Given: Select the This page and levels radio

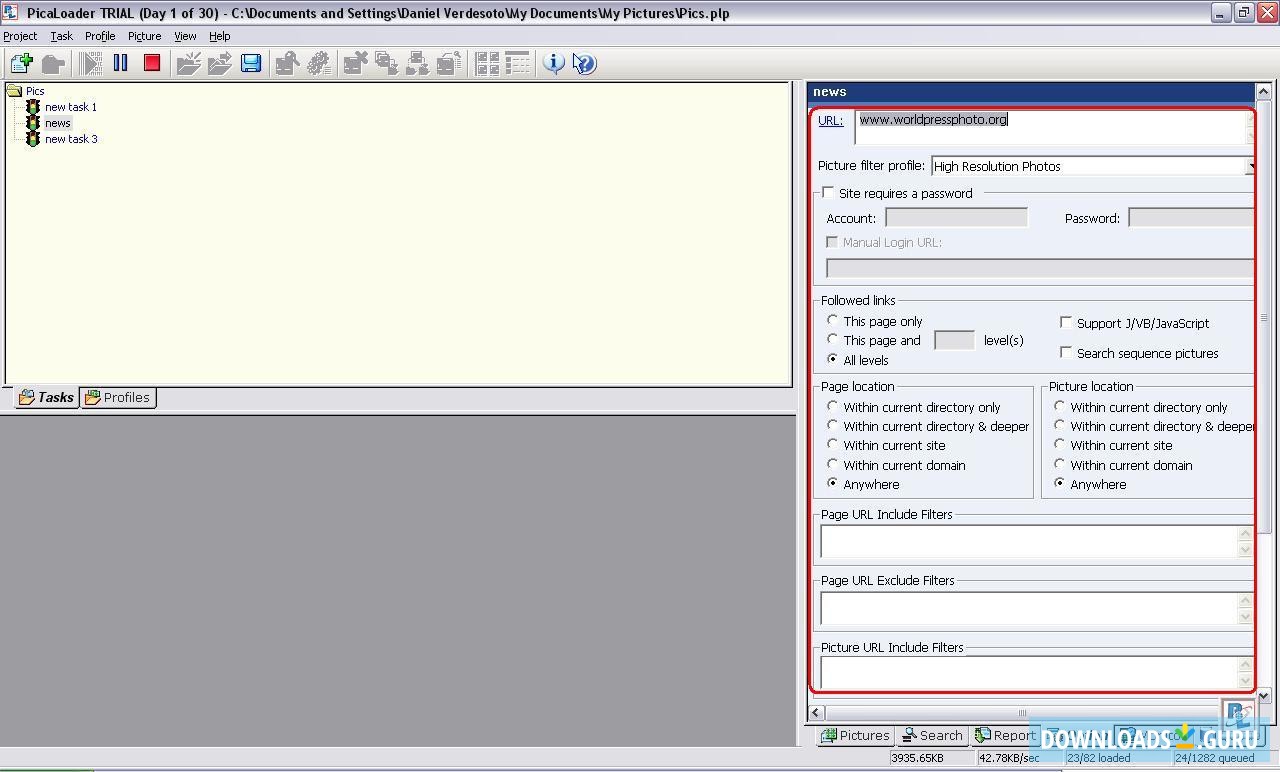Looking at the screenshot, I should (832, 340).
